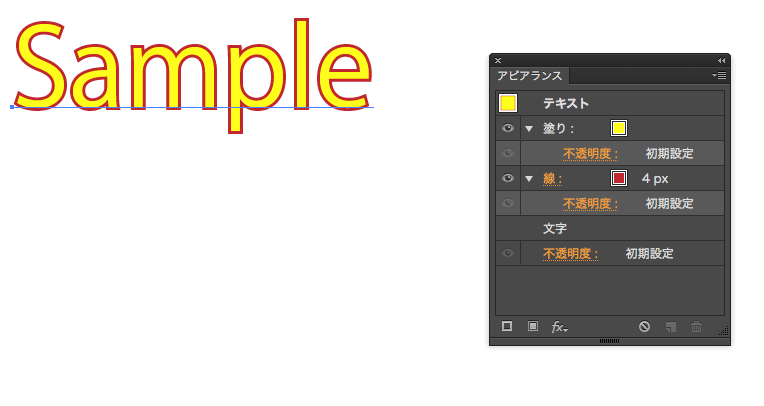
Task: Toggle eye for bottom 不透明度 row
Action: tap(508, 253)
